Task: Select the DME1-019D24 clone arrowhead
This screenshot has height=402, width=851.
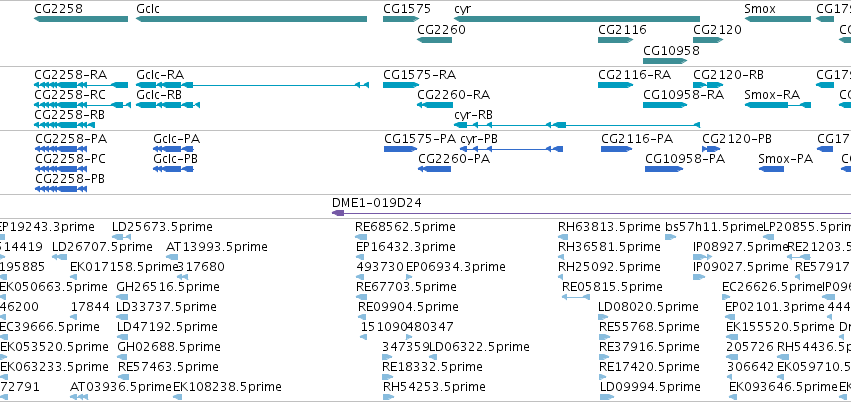Action: pyautogui.click(x=338, y=213)
